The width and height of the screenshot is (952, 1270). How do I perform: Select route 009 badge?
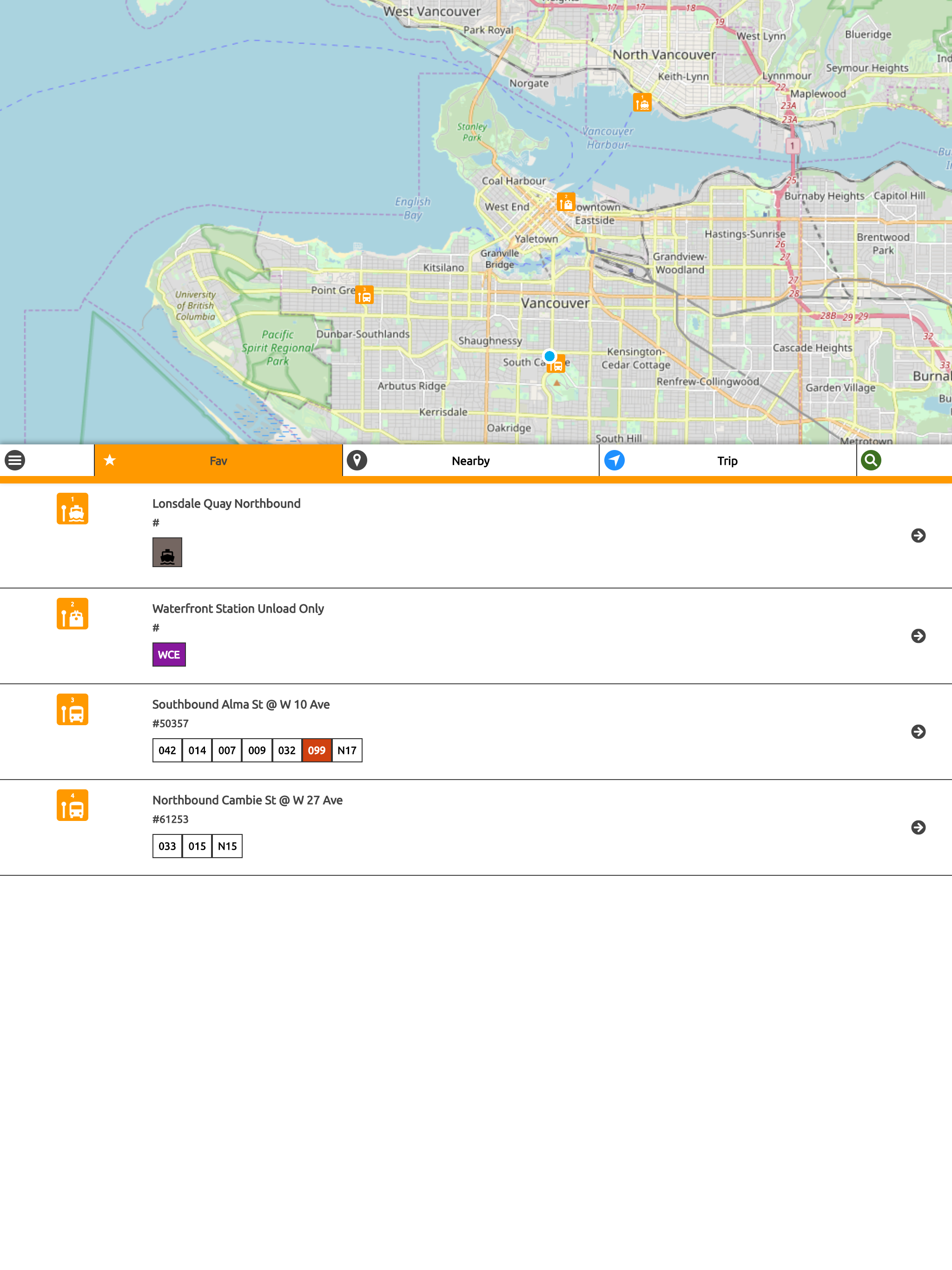tap(257, 750)
